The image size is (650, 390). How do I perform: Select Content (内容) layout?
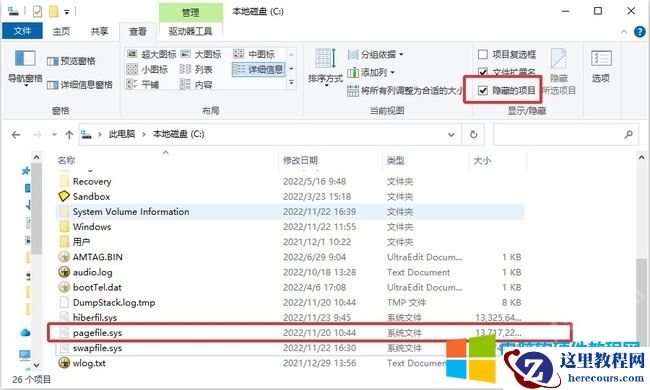[196, 85]
